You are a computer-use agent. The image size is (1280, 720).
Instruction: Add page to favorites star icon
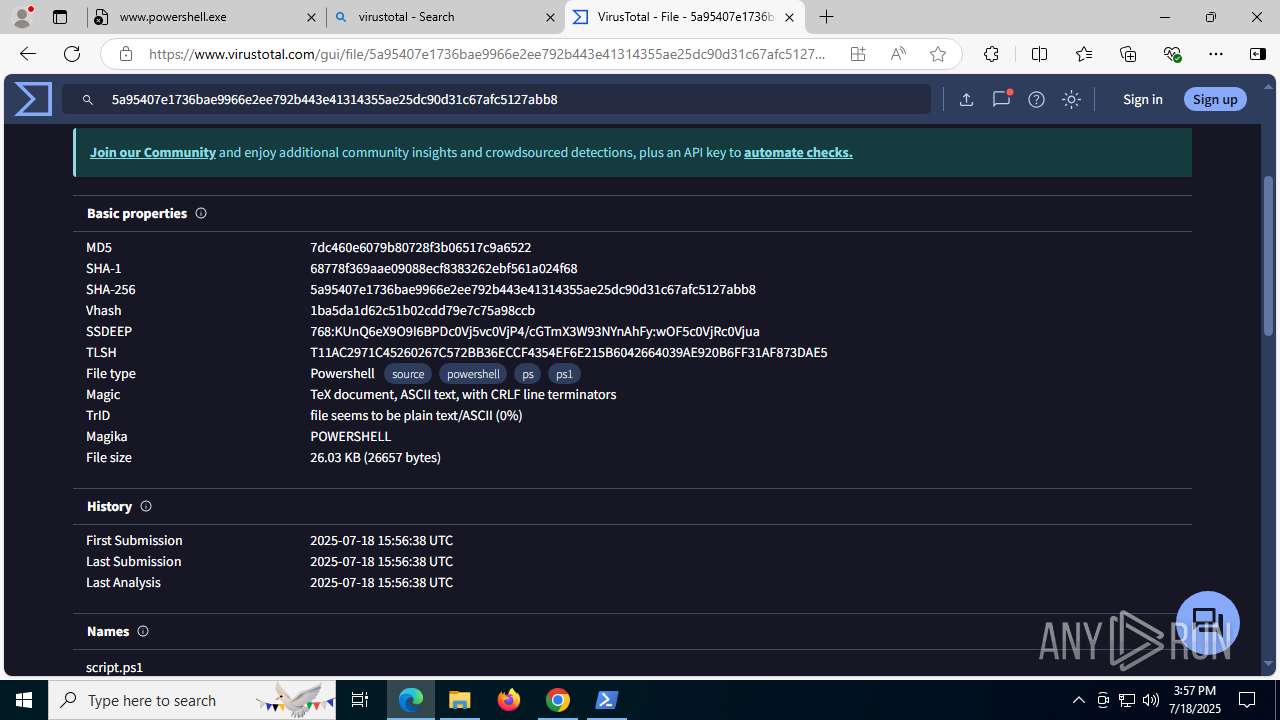coord(938,54)
